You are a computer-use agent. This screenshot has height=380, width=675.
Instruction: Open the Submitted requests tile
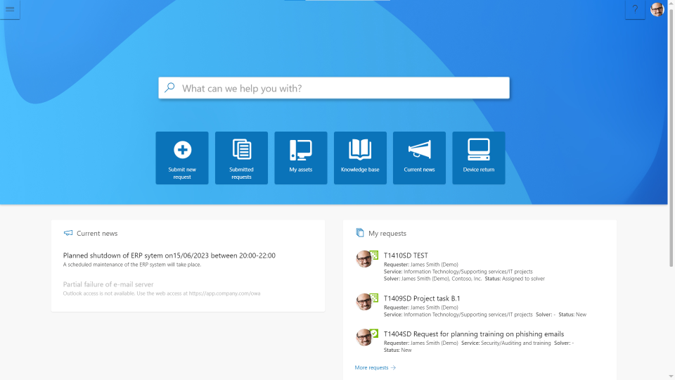tap(242, 158)
